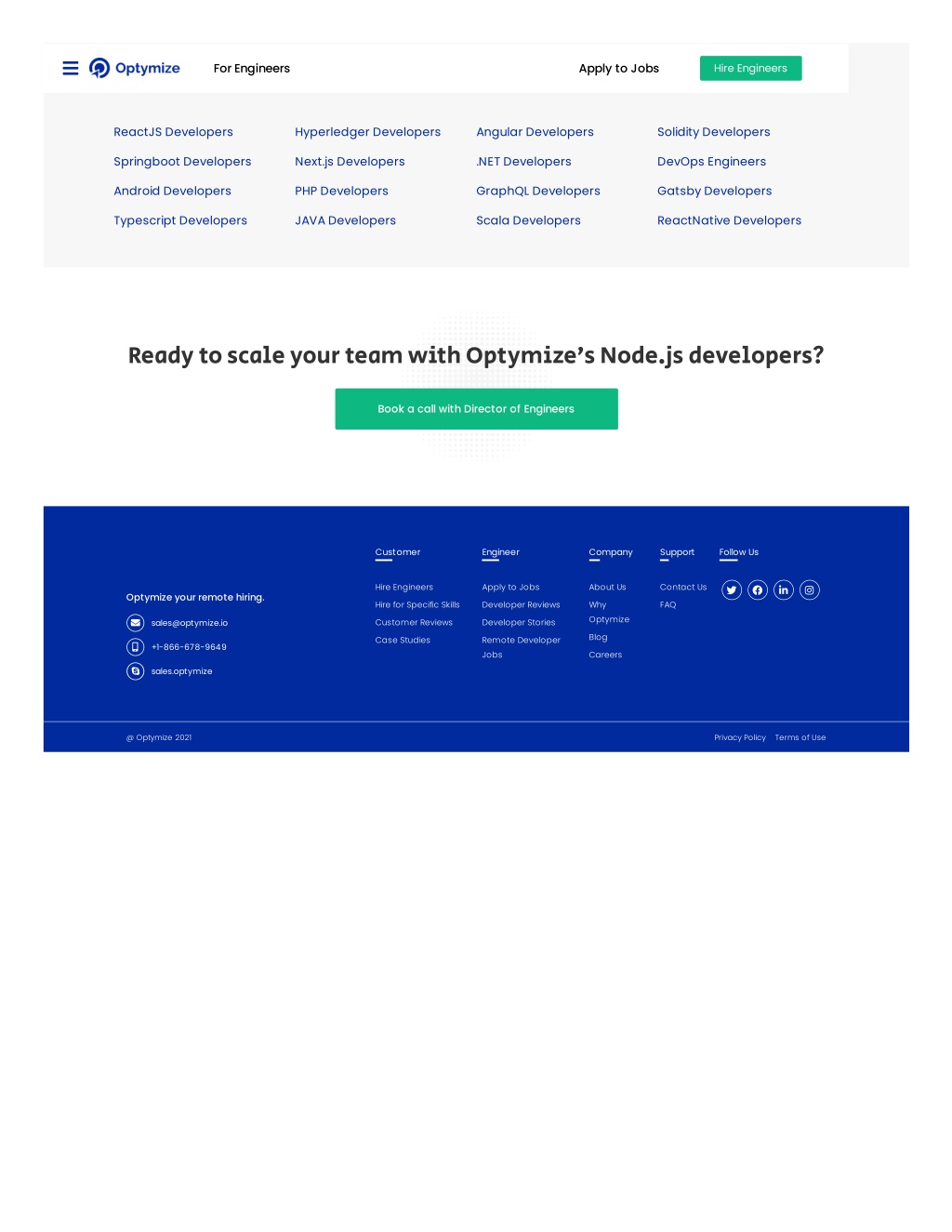Click the sales.optymize Skype handle
Screen dimensions: 952x1232
[x=182, y=671]
